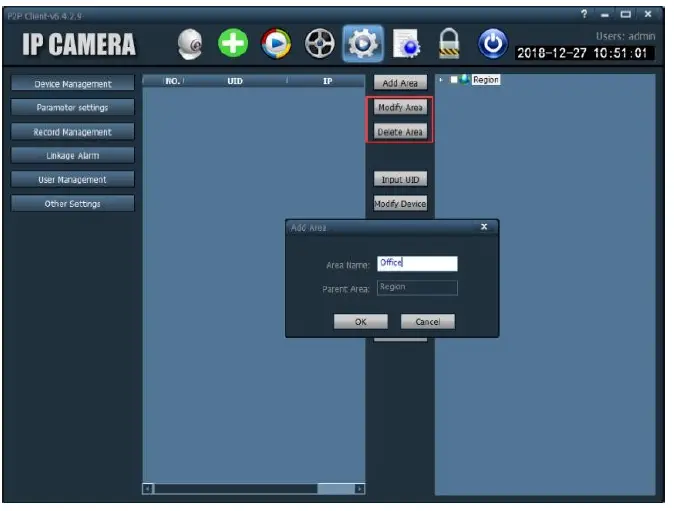Click the device list scroll left arrow
This screenshot has width=674, height=511.
click(147, 489)
